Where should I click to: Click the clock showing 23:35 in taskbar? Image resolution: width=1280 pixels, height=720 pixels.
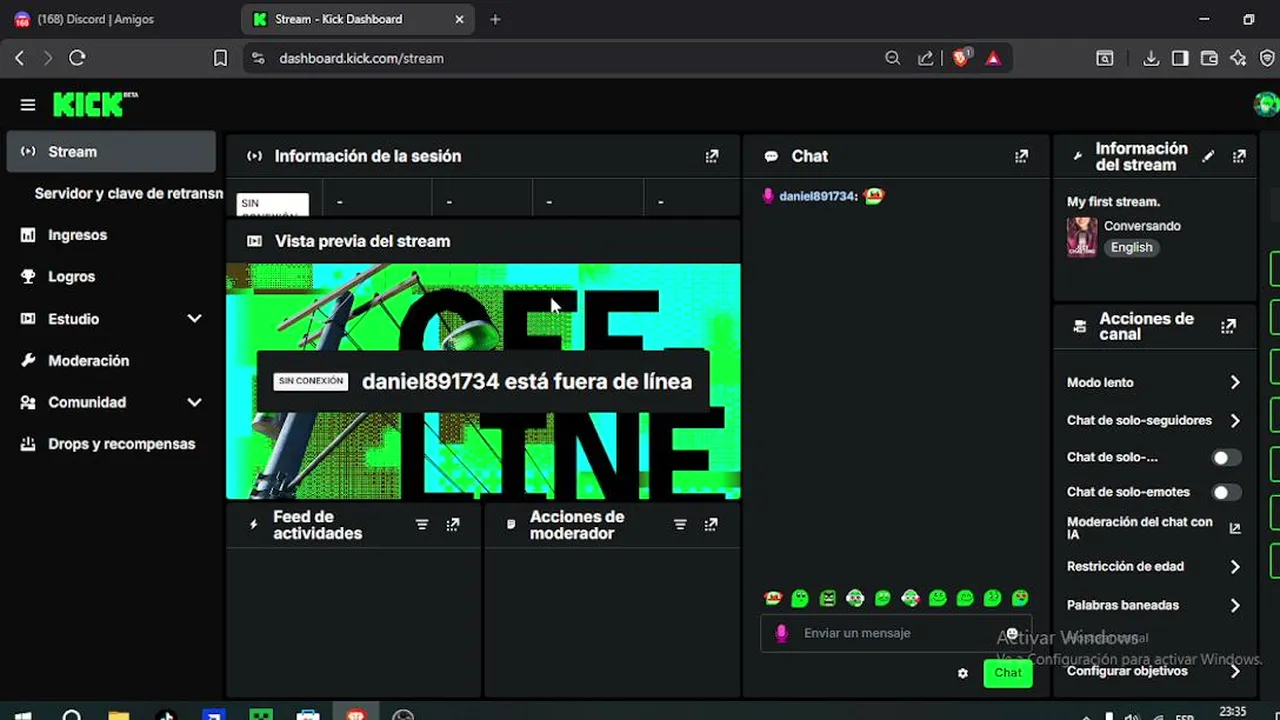1233,712
